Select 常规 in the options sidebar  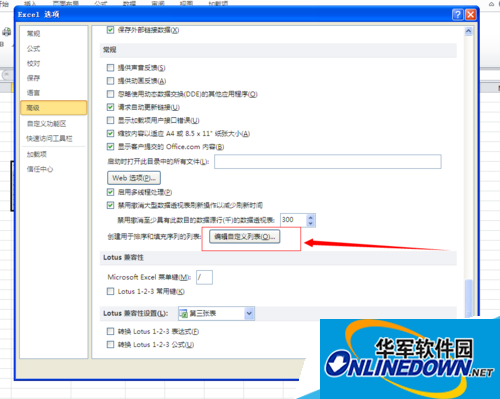(34, 33)
